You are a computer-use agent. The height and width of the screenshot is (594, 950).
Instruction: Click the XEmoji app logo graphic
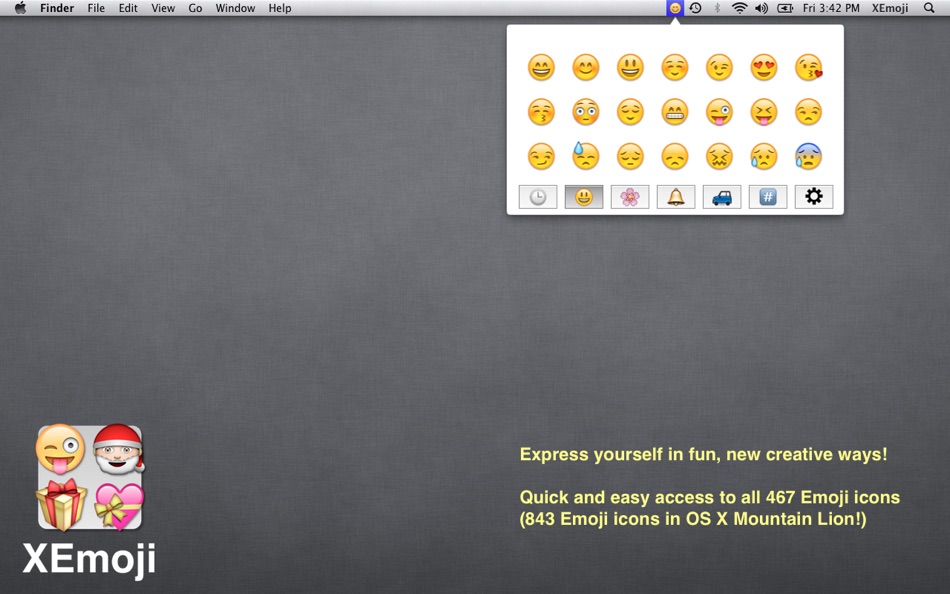coord(90,477)
